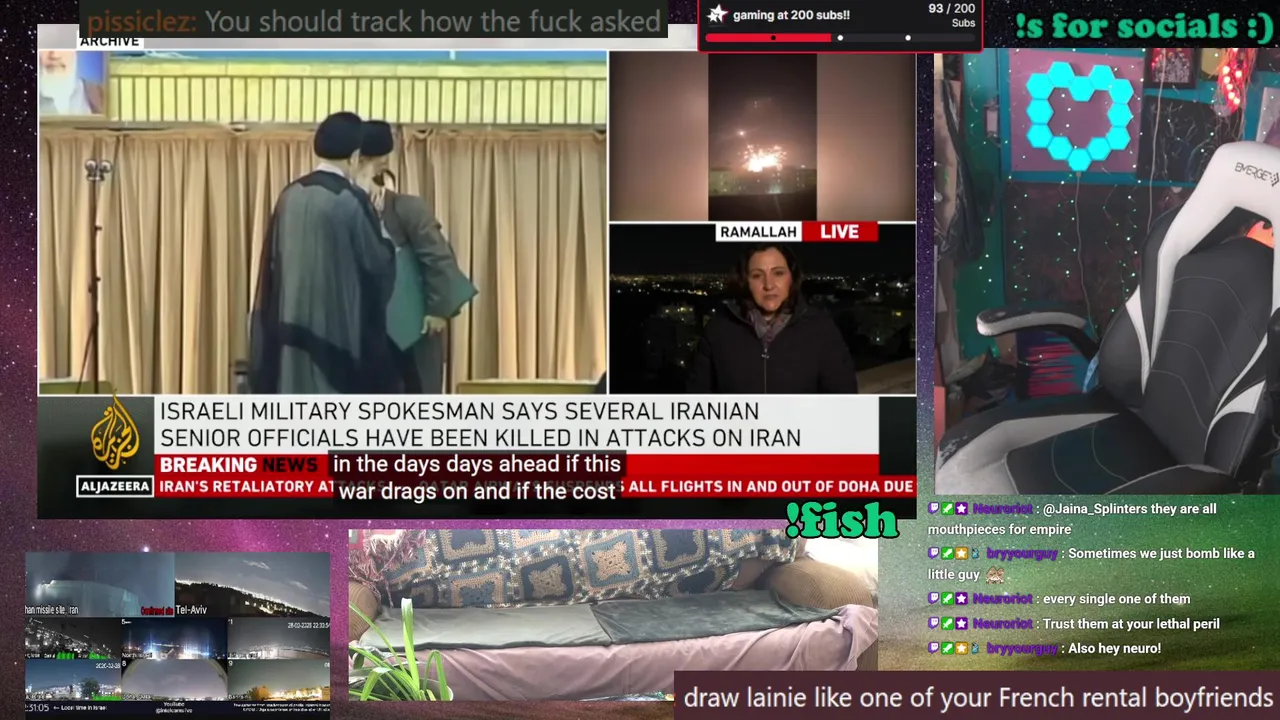Screen dimensions: 1280x720
Task: Click the green moderator sword badge on the 'Sometimes we just bomb' message
Action: 947,554
